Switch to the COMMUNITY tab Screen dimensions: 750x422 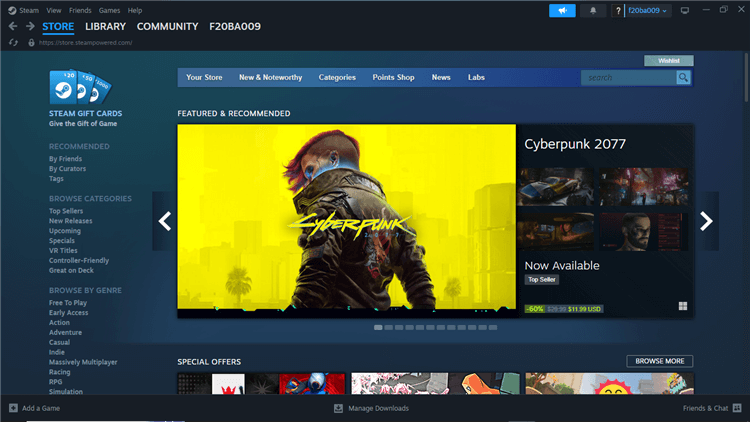[x=167, y=26]
